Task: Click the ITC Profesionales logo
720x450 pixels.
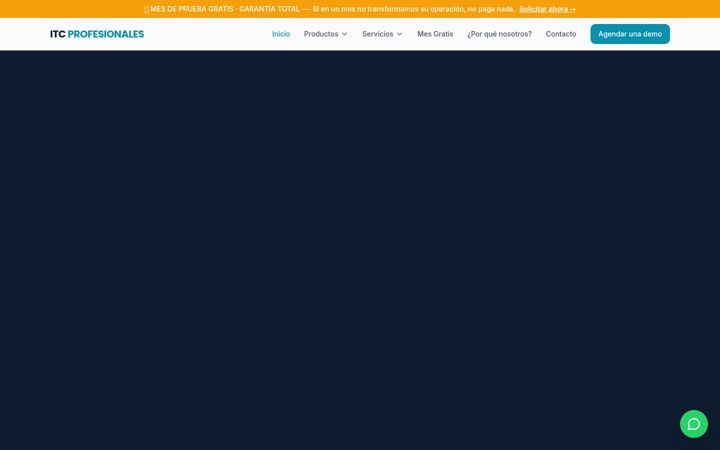Action: pos(97,34)
